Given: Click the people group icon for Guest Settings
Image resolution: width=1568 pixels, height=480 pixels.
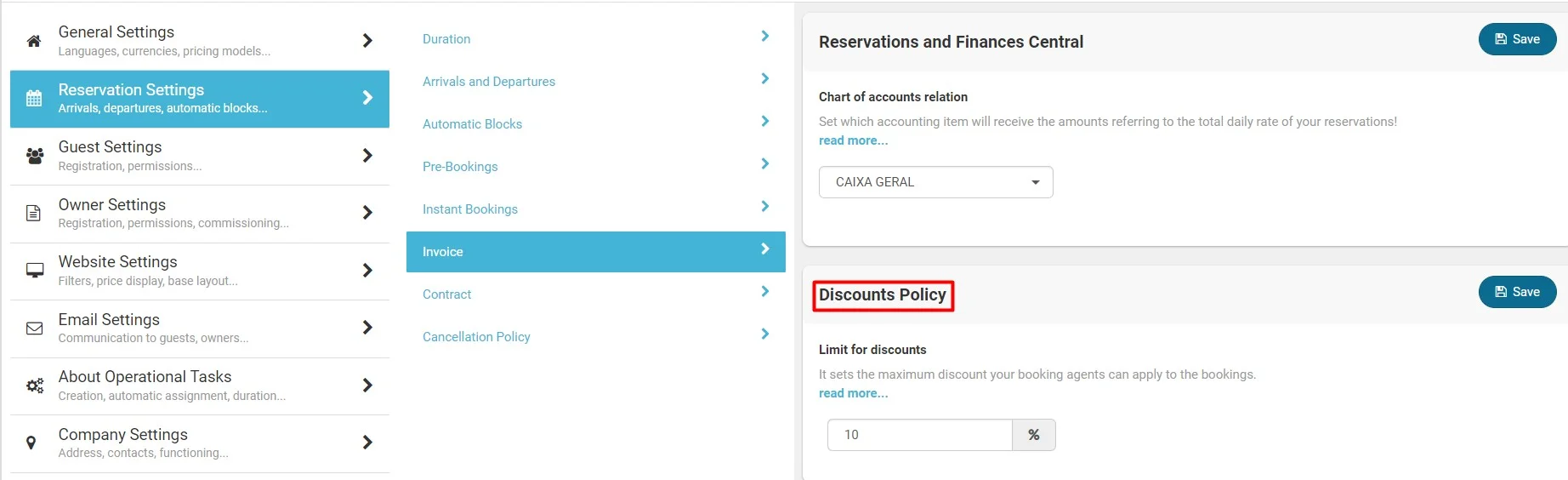Looking at the screenshot, I should pyautogui.click(x=34, y=156).
